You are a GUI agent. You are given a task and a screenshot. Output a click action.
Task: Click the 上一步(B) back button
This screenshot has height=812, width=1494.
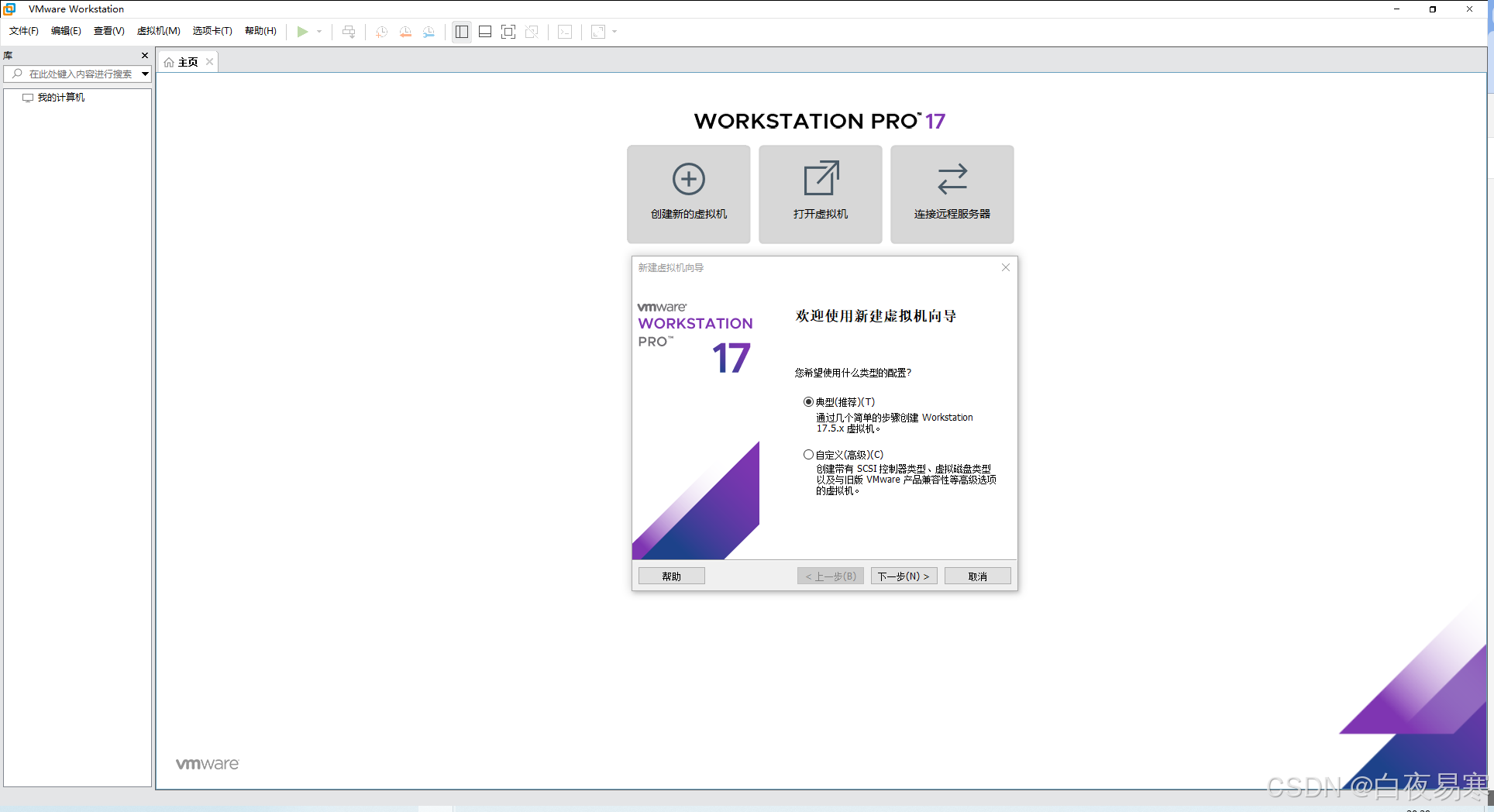coord(831,576)
